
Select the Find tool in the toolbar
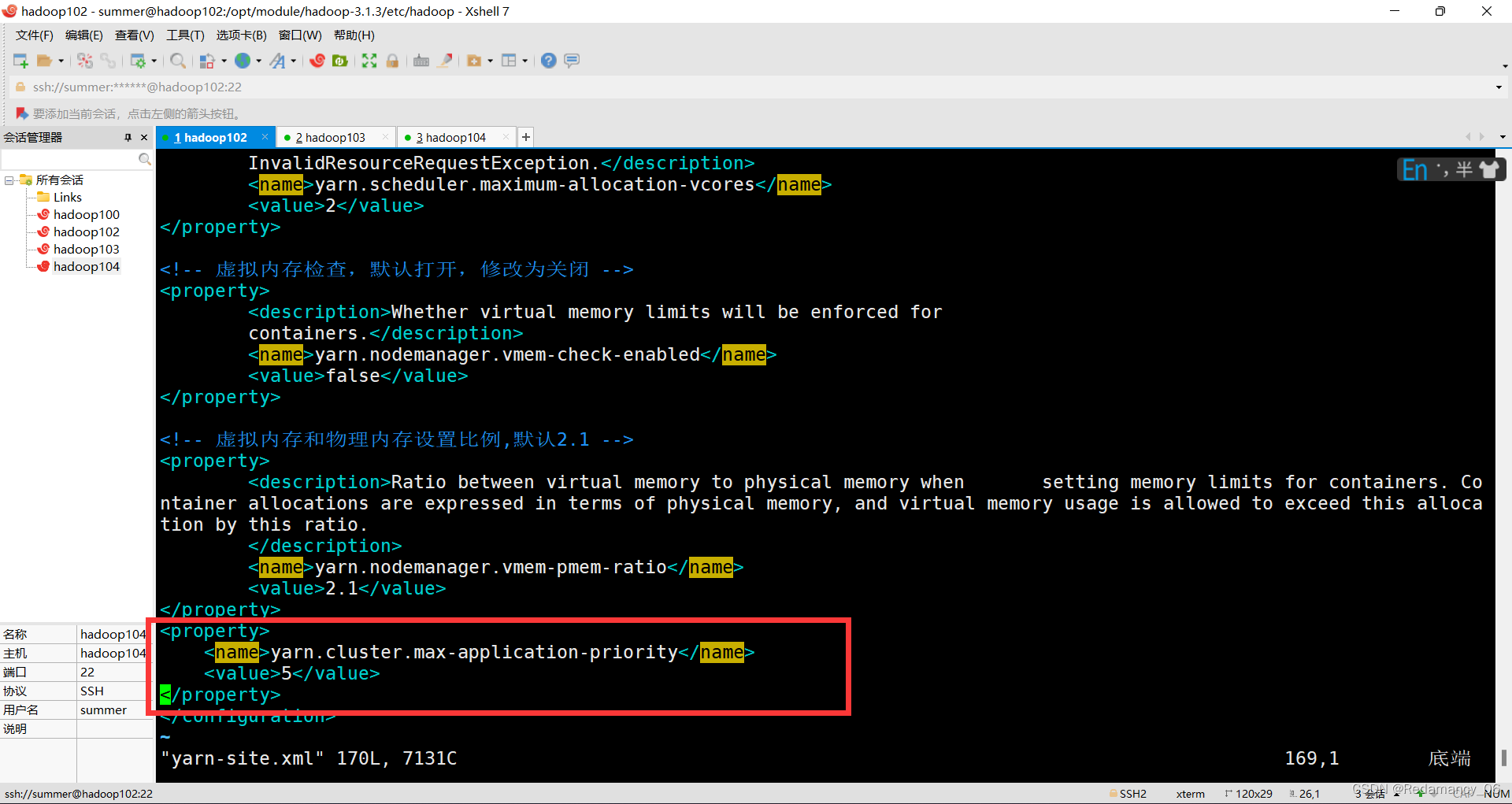pyautogui.click(x=178, y=61)
